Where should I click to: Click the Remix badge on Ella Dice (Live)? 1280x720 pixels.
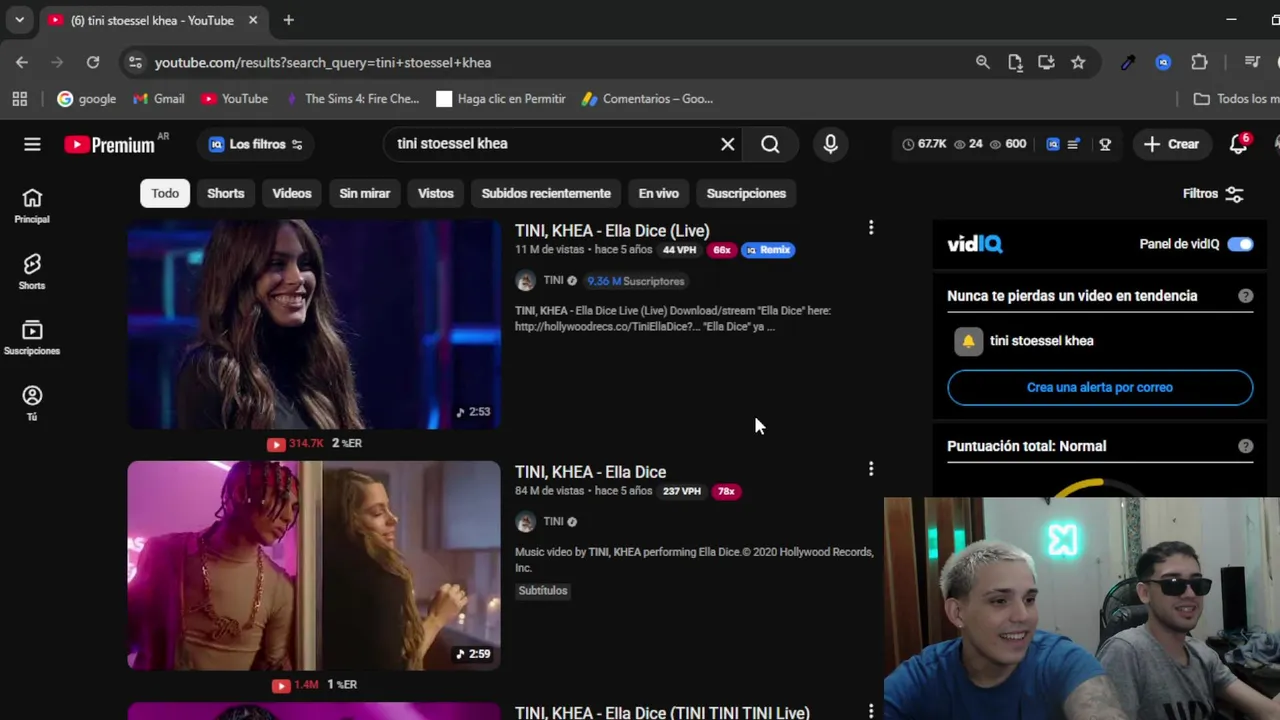(768, 250)
